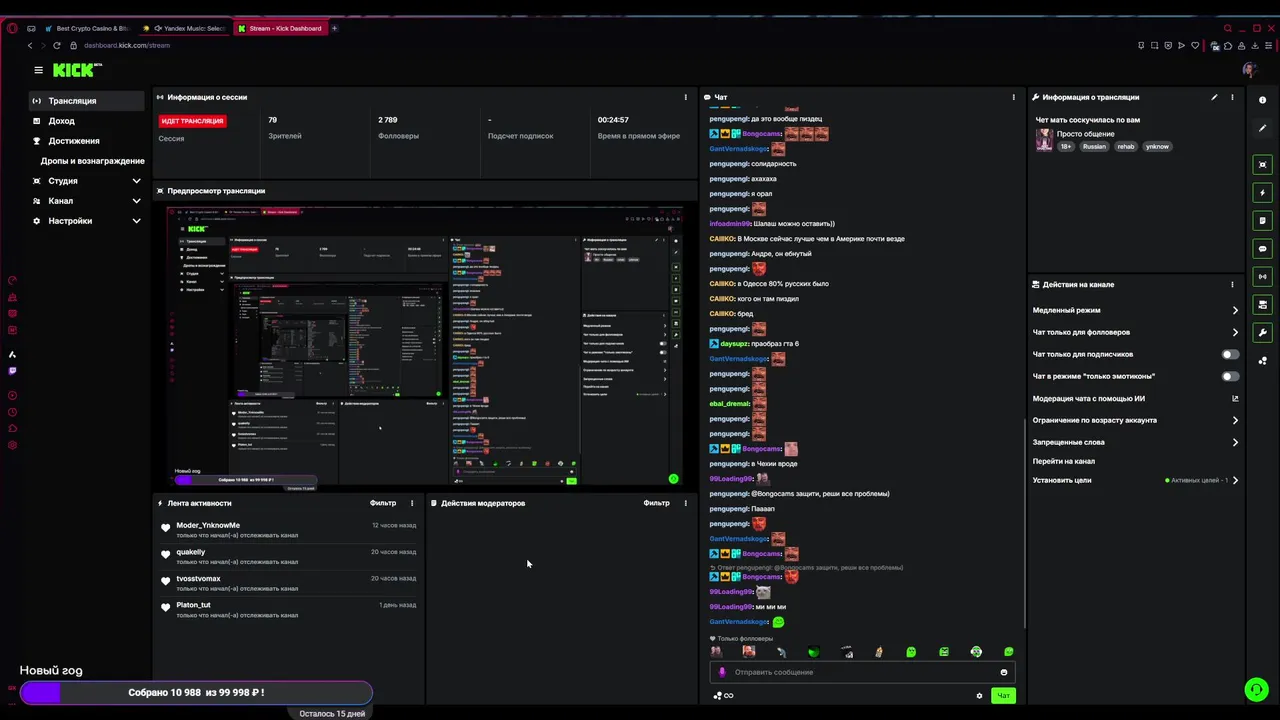1280x720 pixels.
Task: Click the stream preview thumbnail
Action: click(x=425, y=347)
